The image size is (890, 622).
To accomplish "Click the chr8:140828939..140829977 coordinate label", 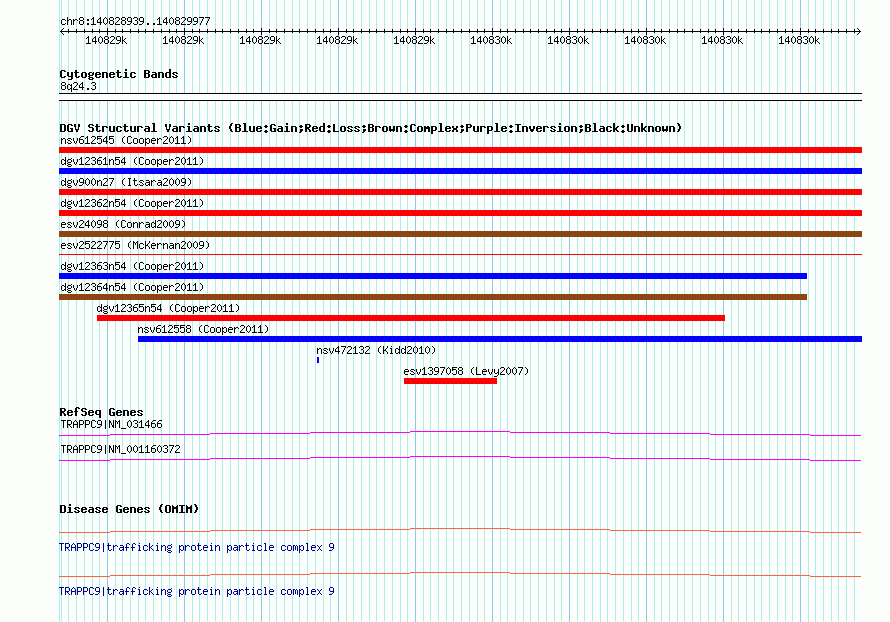I will [135, 21].
